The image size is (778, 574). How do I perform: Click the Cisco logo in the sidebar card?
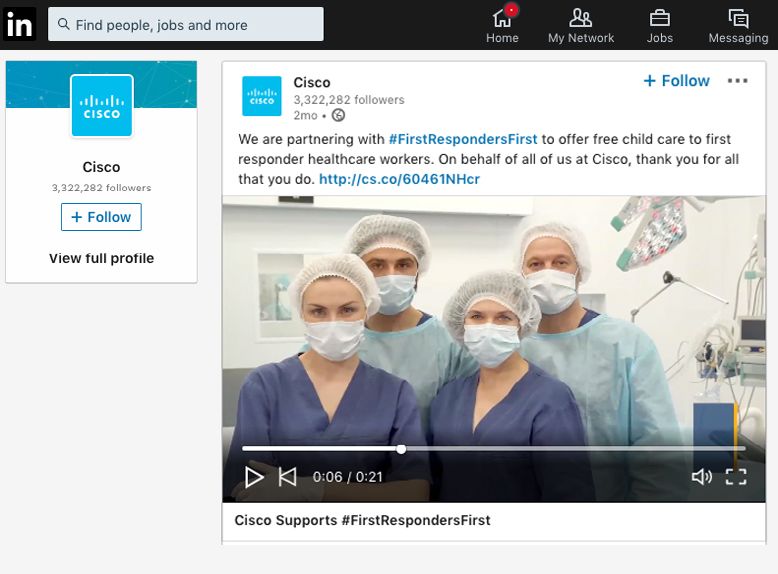(x=101, y=105)
